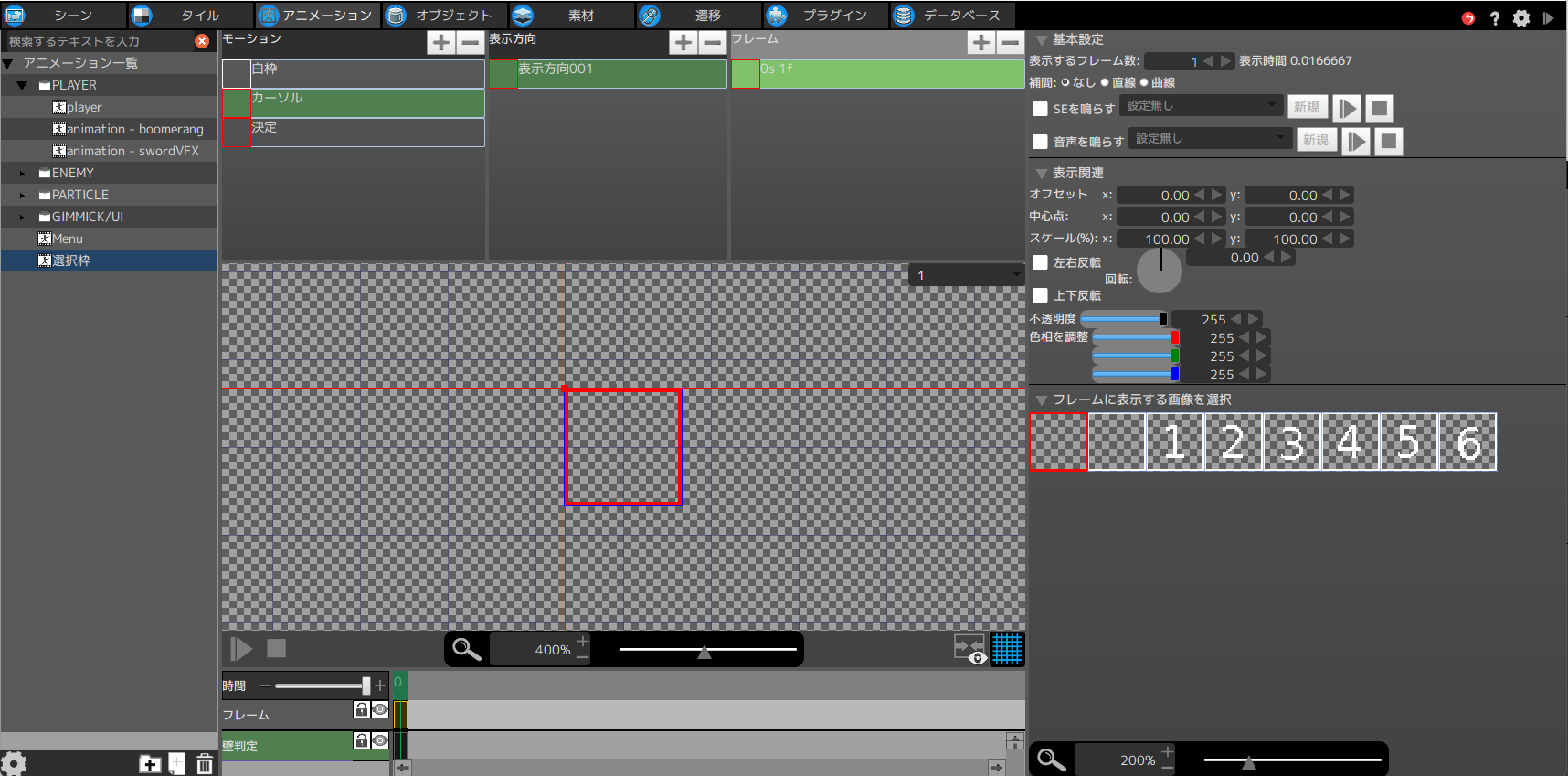Open the オブジェクト tab

tap(445, 16)
